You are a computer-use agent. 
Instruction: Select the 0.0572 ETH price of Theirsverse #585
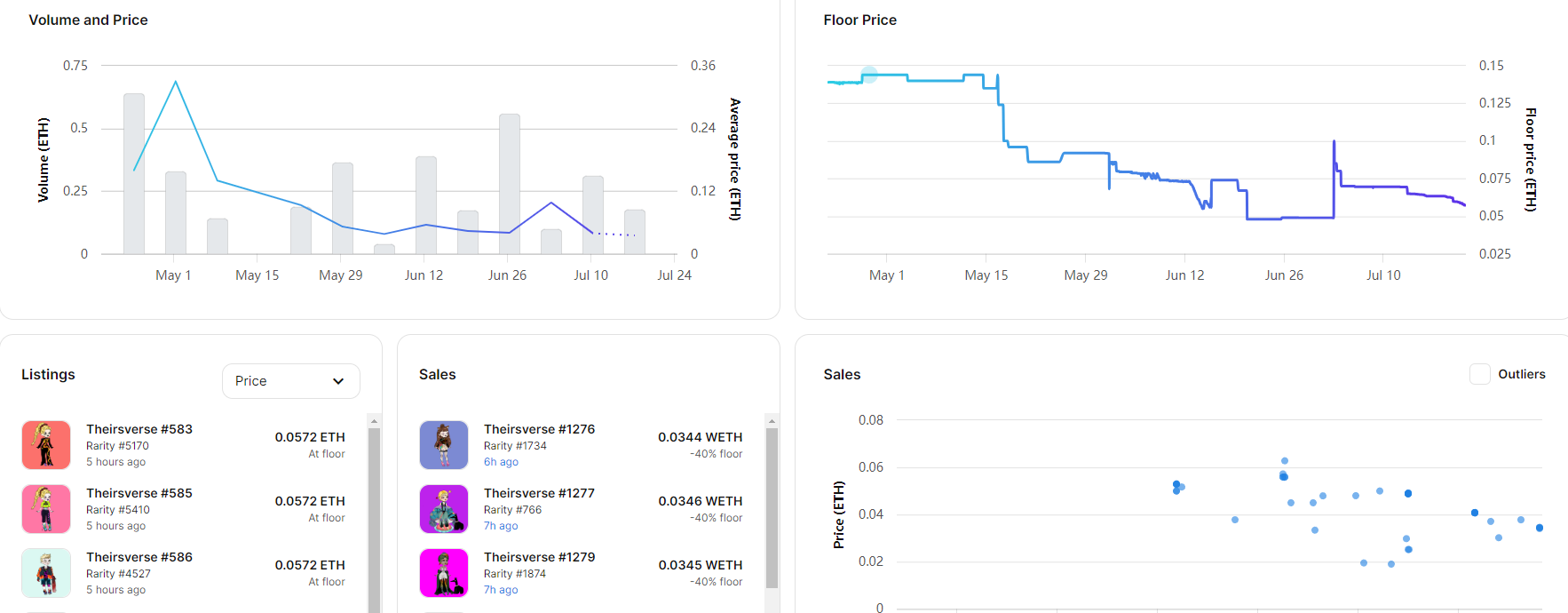(310, 501)
